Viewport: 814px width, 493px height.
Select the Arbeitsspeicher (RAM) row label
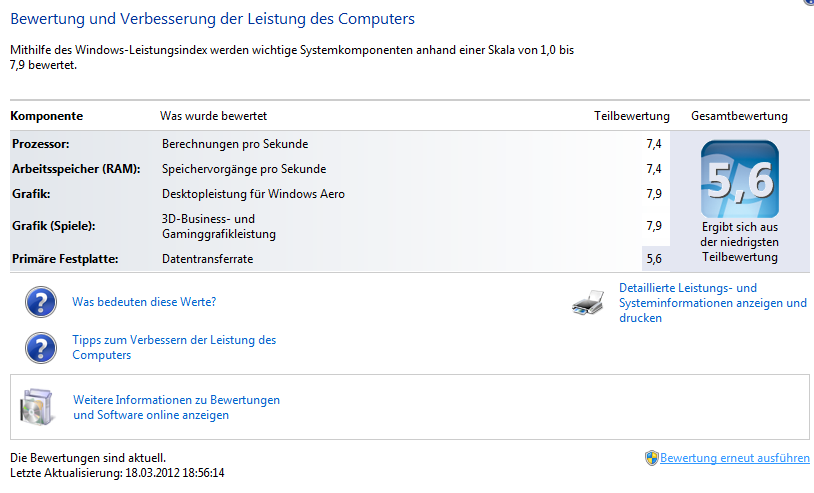click(76, 169)
